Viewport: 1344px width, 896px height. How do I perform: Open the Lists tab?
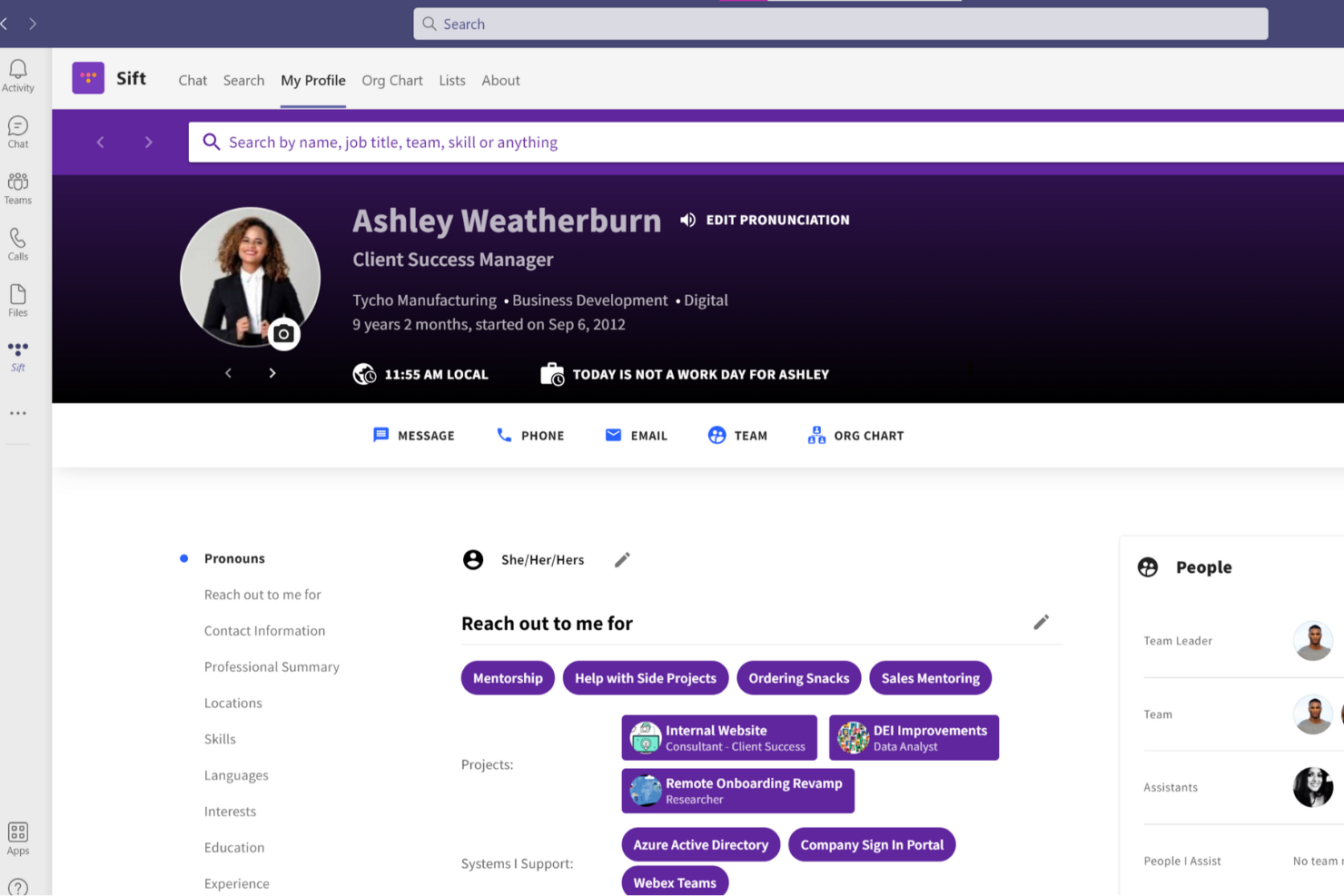click(x=452, y=80)
